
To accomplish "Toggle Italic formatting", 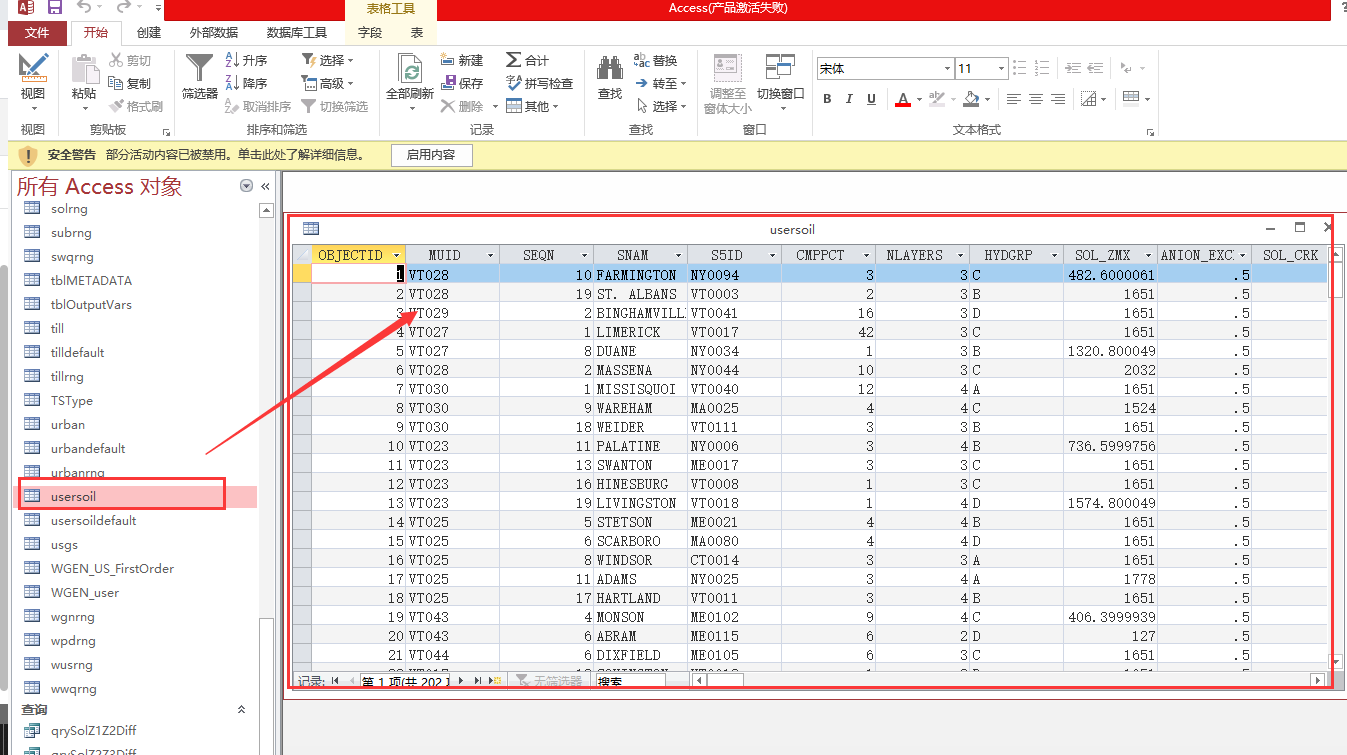I will [849, 99].
